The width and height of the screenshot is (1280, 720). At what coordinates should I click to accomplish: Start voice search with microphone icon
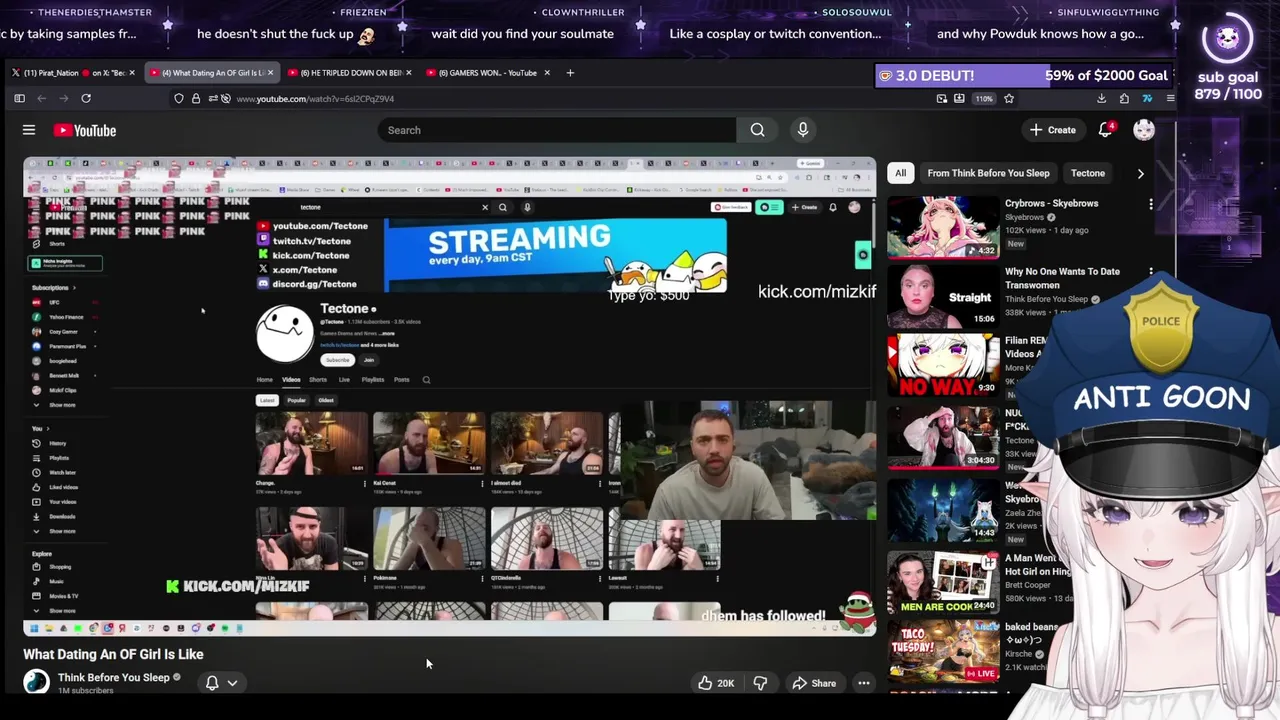coord(802,130)
